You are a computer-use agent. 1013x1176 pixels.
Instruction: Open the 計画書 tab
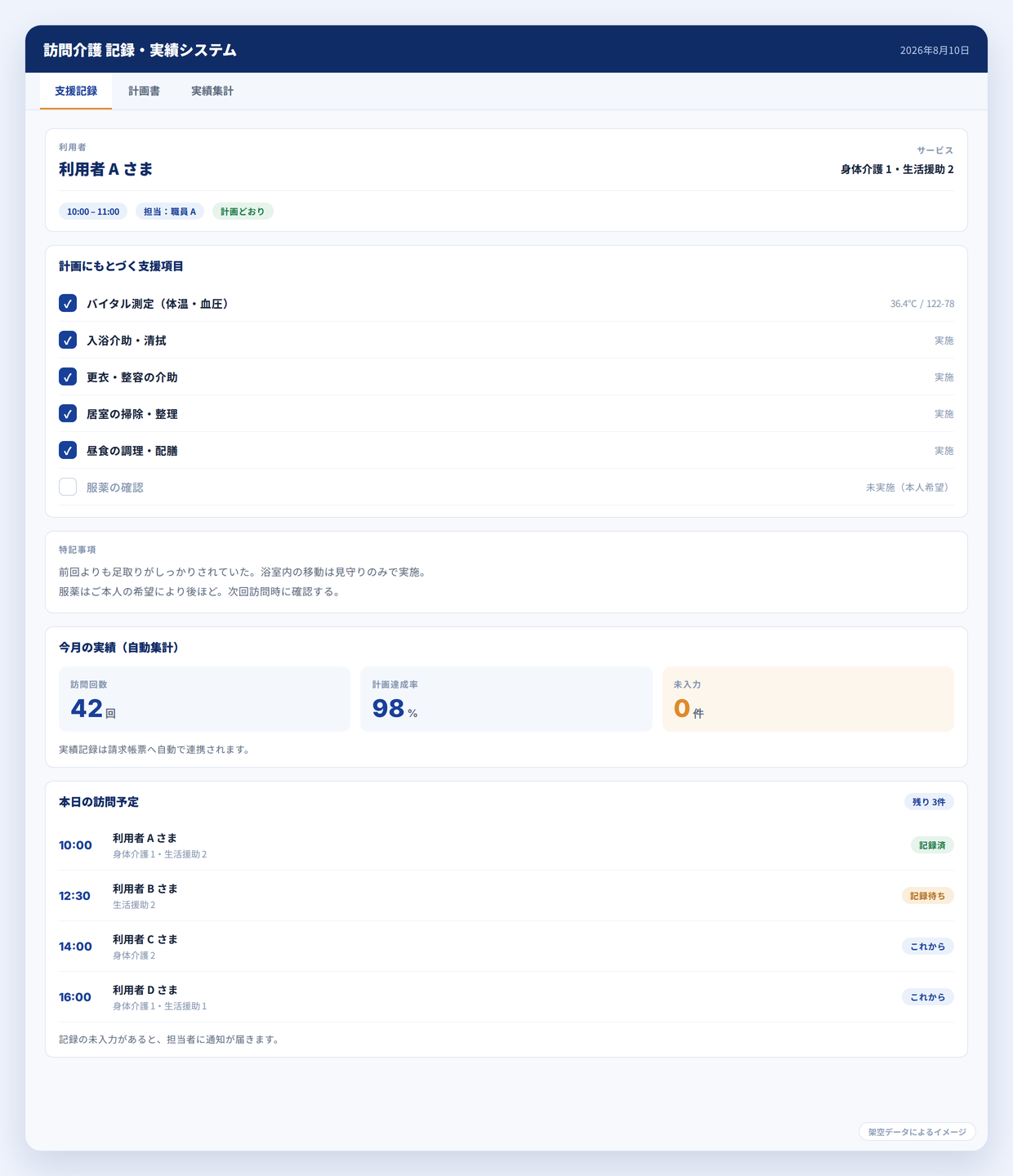pos(144,91)
